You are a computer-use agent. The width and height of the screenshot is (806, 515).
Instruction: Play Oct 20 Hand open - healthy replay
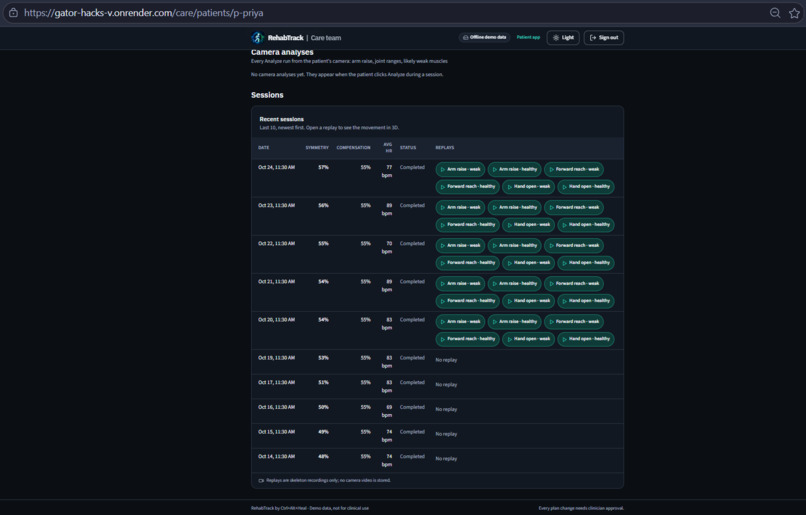pos(585,339)
